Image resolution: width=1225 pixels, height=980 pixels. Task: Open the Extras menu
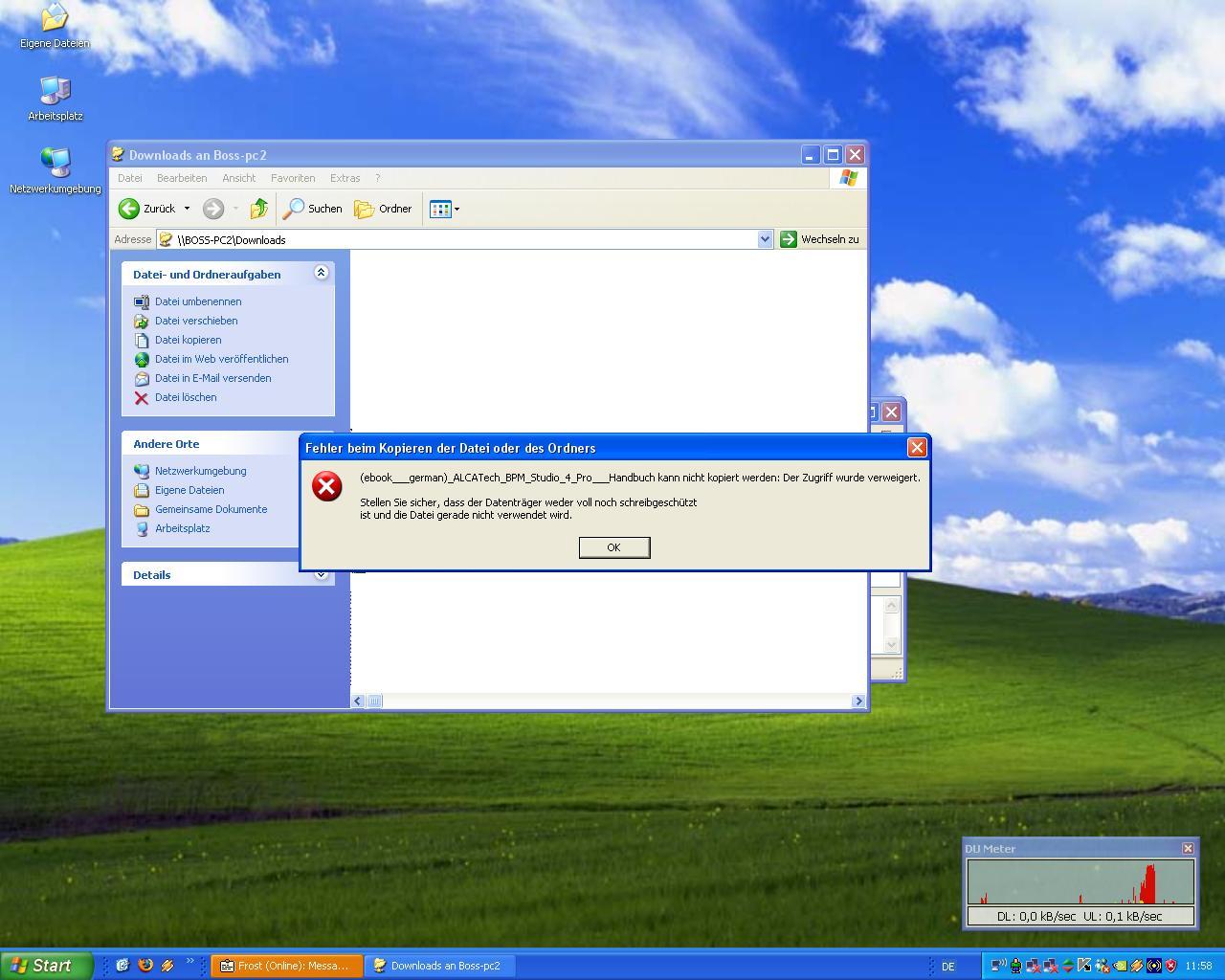coord(345,178)
